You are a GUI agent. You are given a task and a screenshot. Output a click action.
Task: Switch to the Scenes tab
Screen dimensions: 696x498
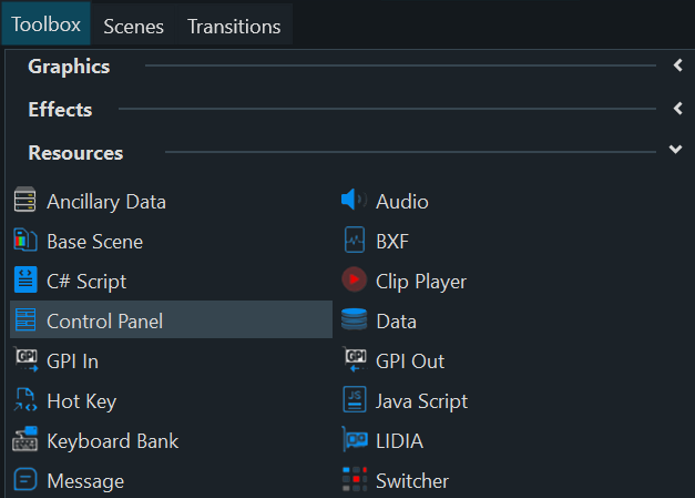click(133, 26)
